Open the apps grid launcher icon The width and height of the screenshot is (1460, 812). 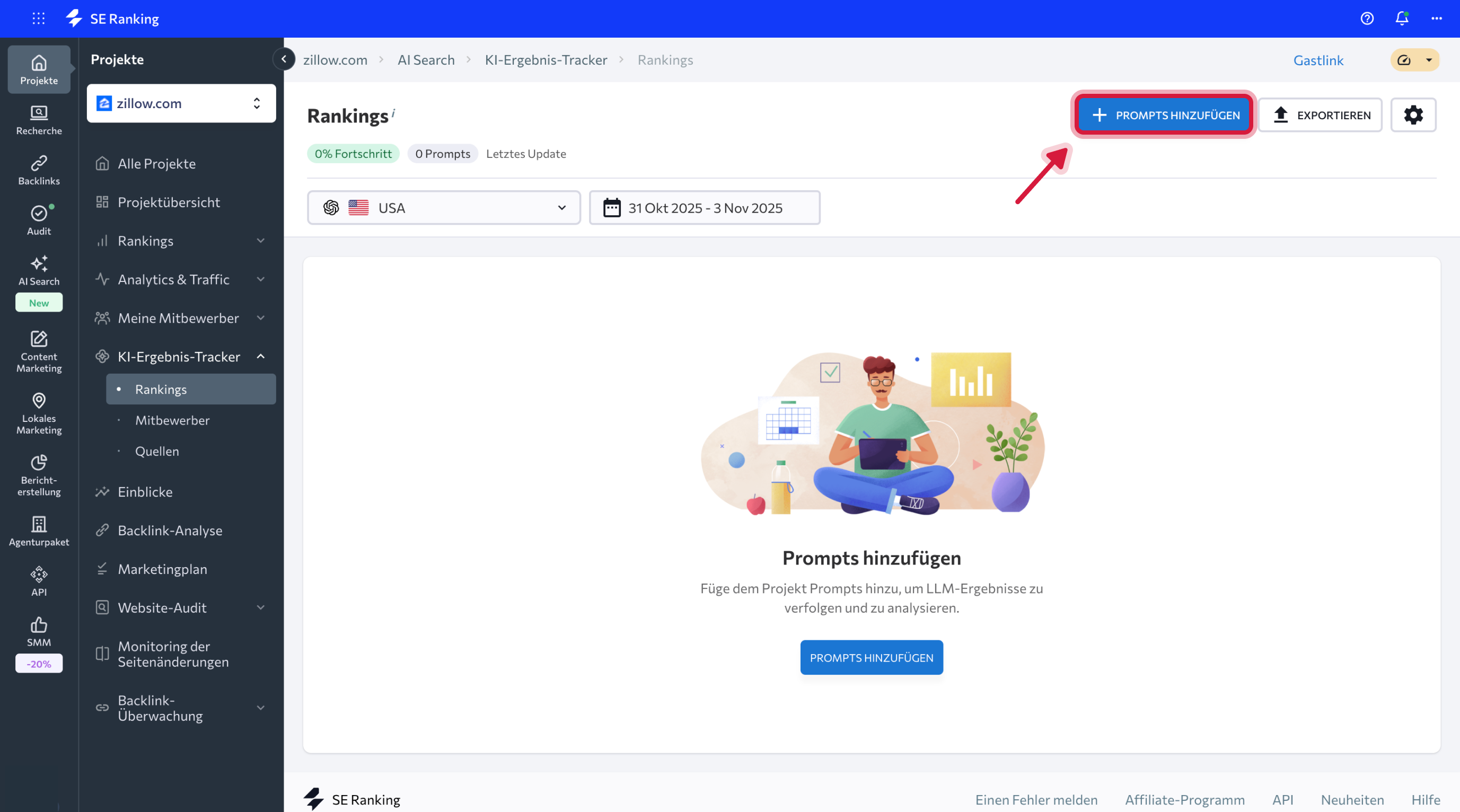[39, 19]
